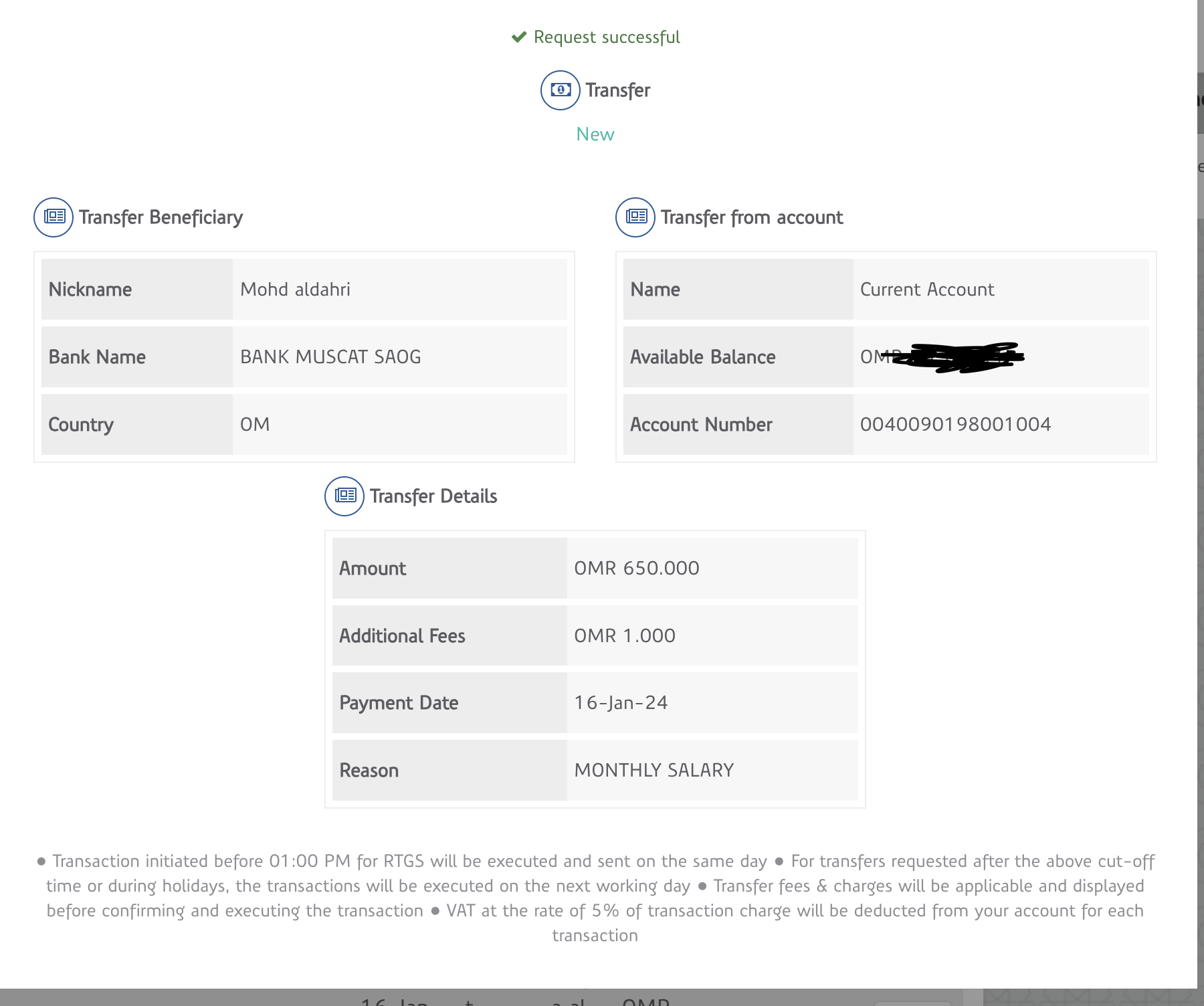Screen dimensions: 1204x1006
Task: Select the Mohd aldahri nickname value
Action: coord(295,290)
